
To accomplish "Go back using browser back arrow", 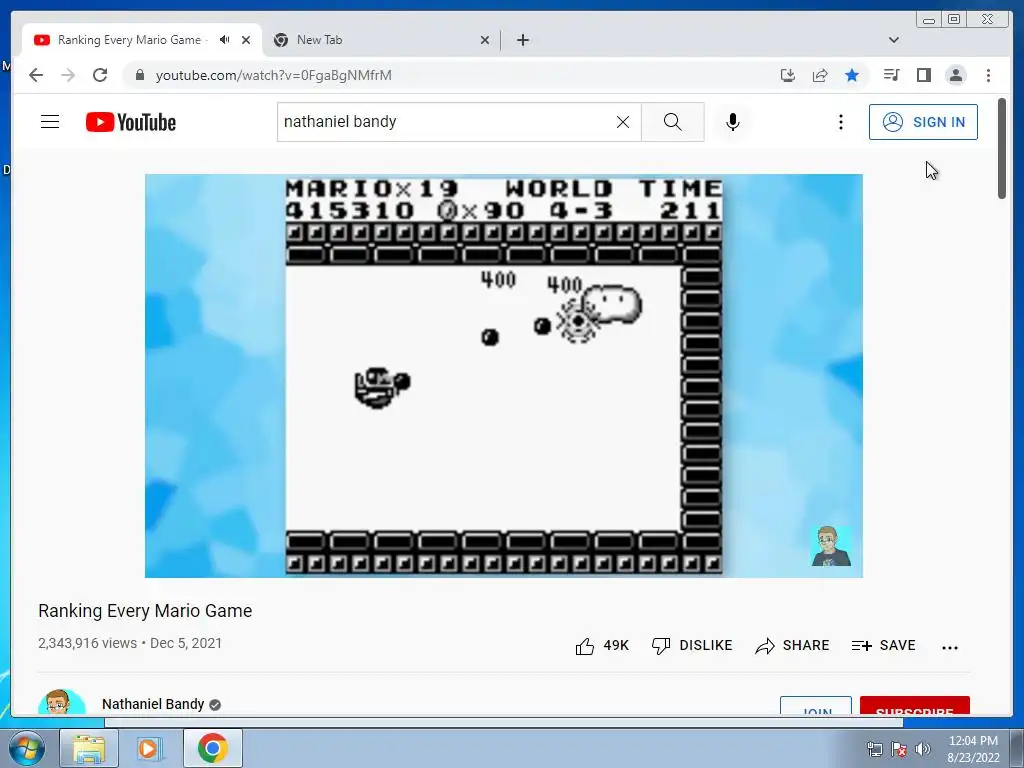I will pyautogui.click(x=36, y=75).
